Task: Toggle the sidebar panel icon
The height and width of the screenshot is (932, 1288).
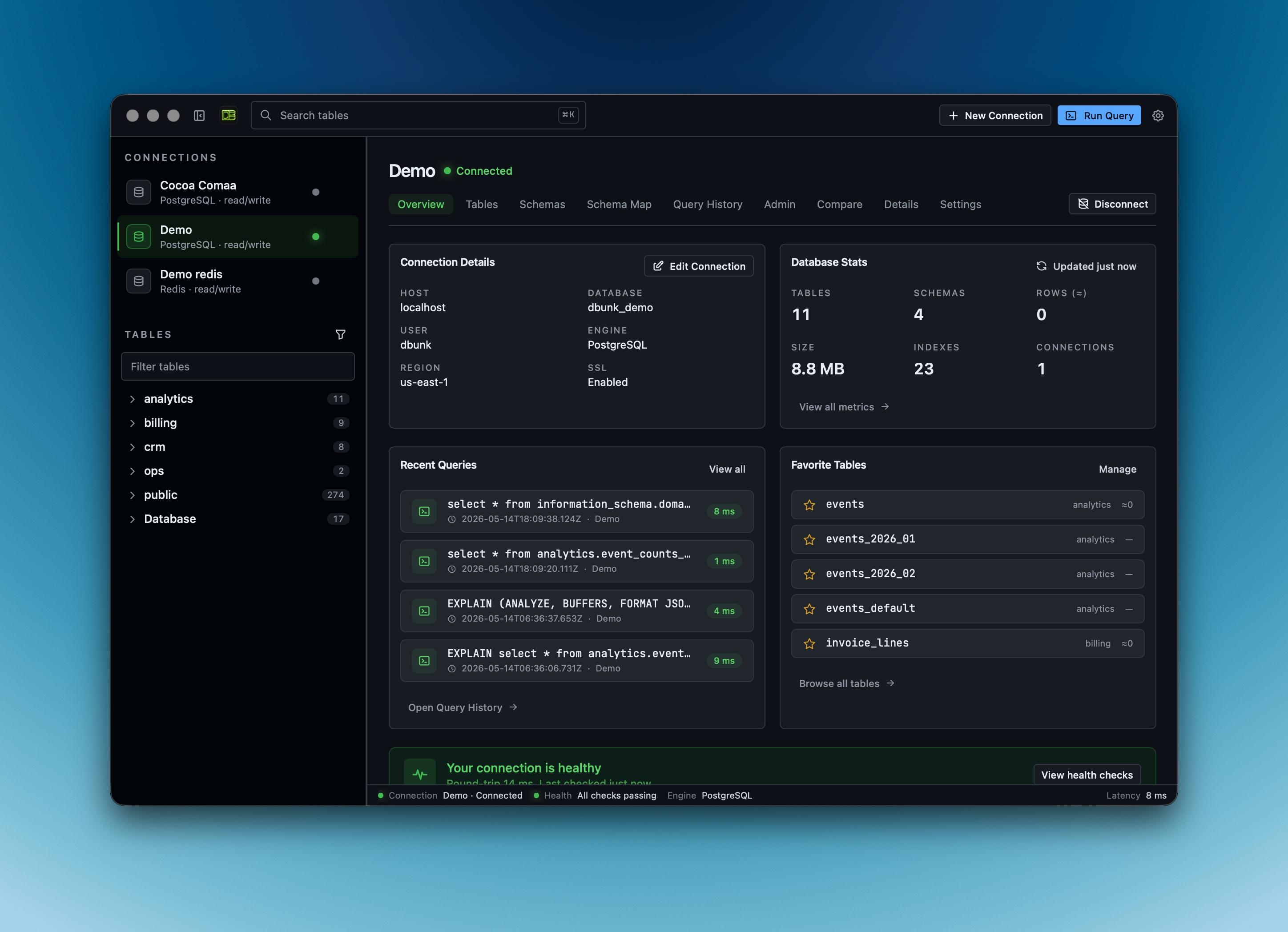Action: pyautogui.click(x=199, y=115)
